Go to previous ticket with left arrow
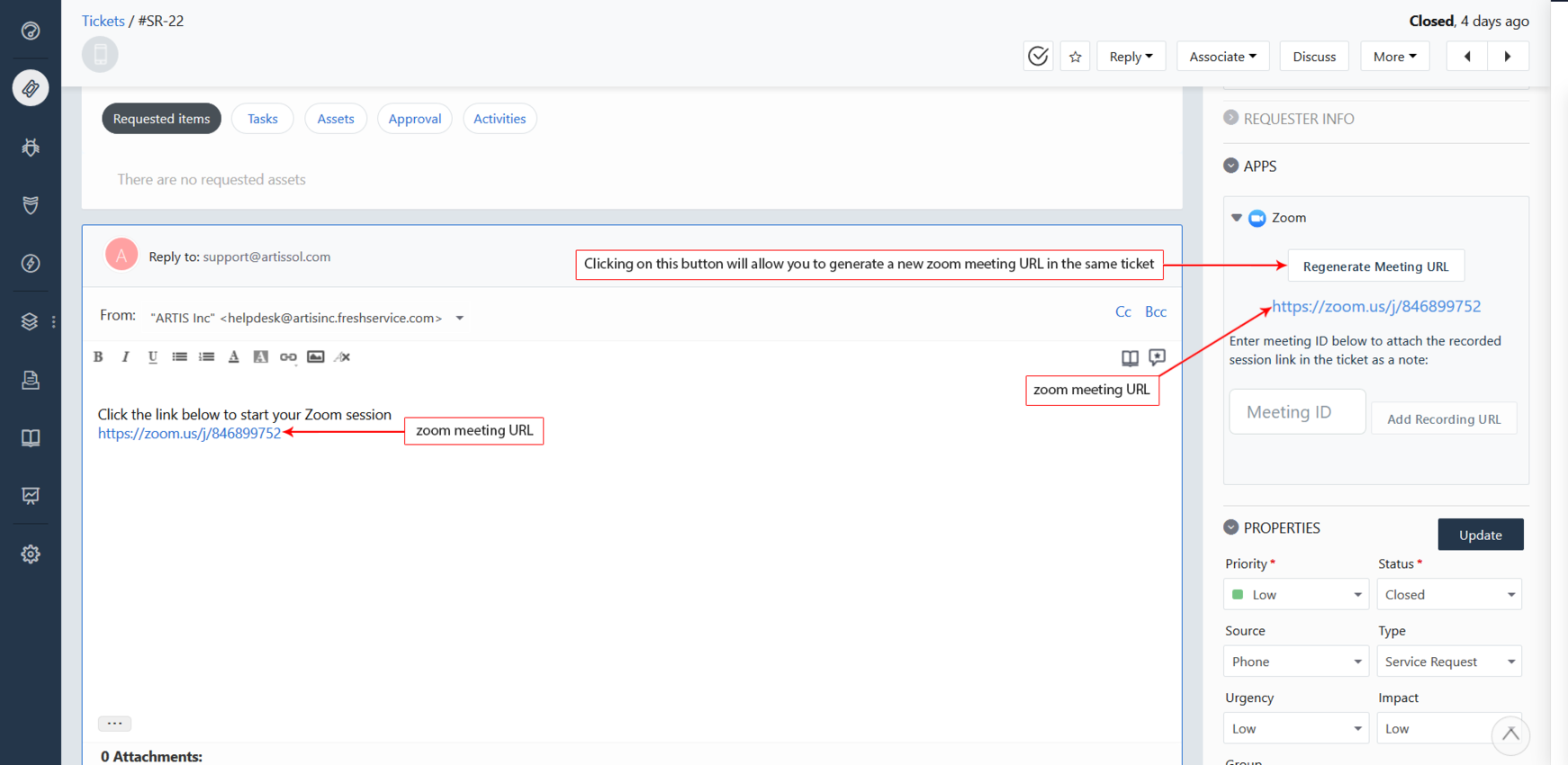This screenshot has height=765, width=1568. tap(1467, 56)
